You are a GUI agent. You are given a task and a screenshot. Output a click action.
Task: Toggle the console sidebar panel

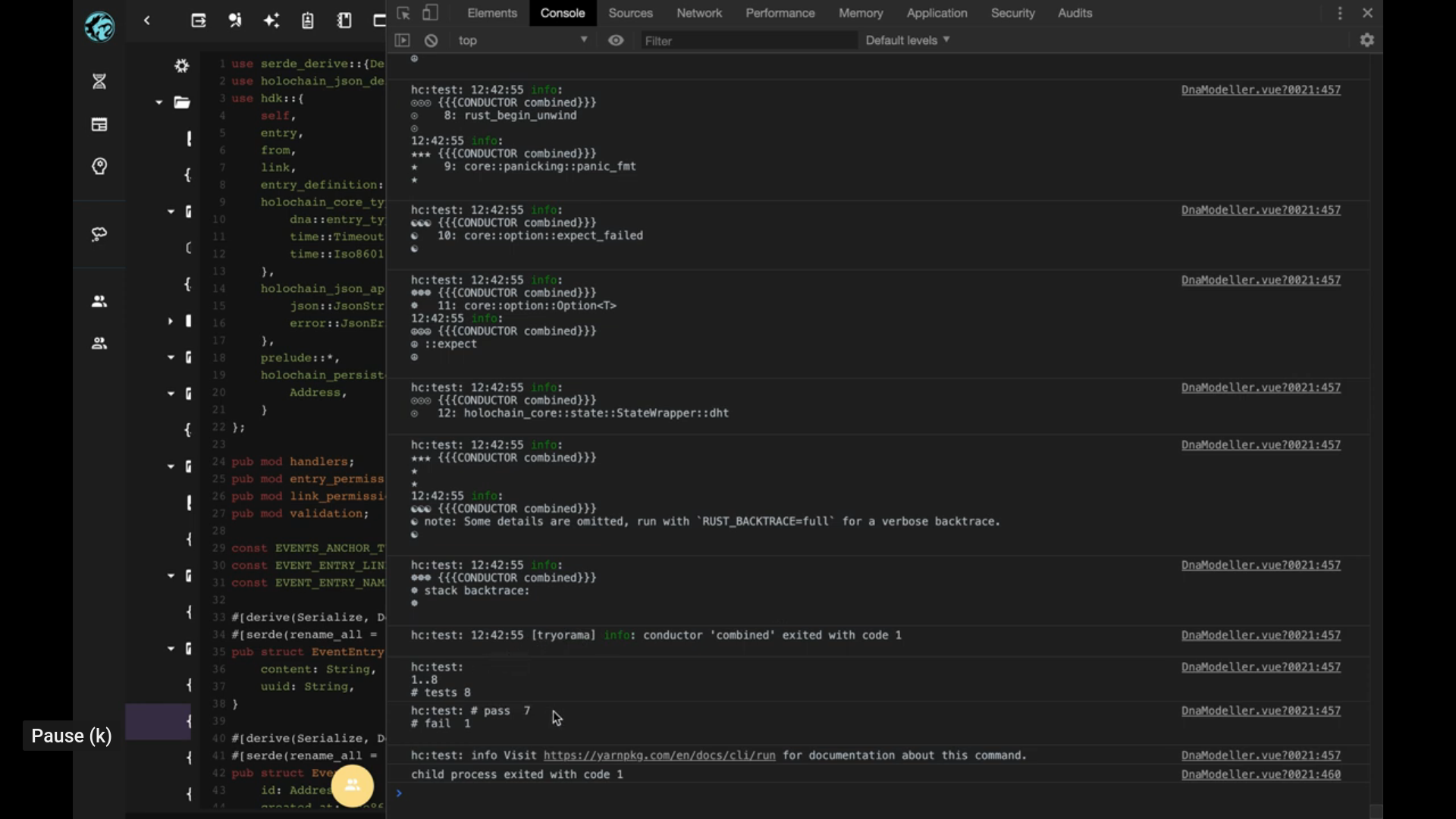tap(402, 40)
